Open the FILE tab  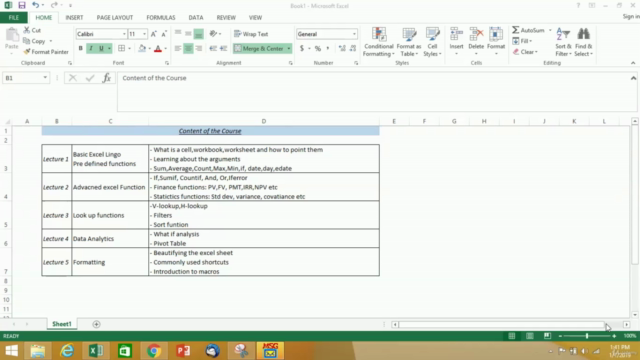(x=13, y=18)
